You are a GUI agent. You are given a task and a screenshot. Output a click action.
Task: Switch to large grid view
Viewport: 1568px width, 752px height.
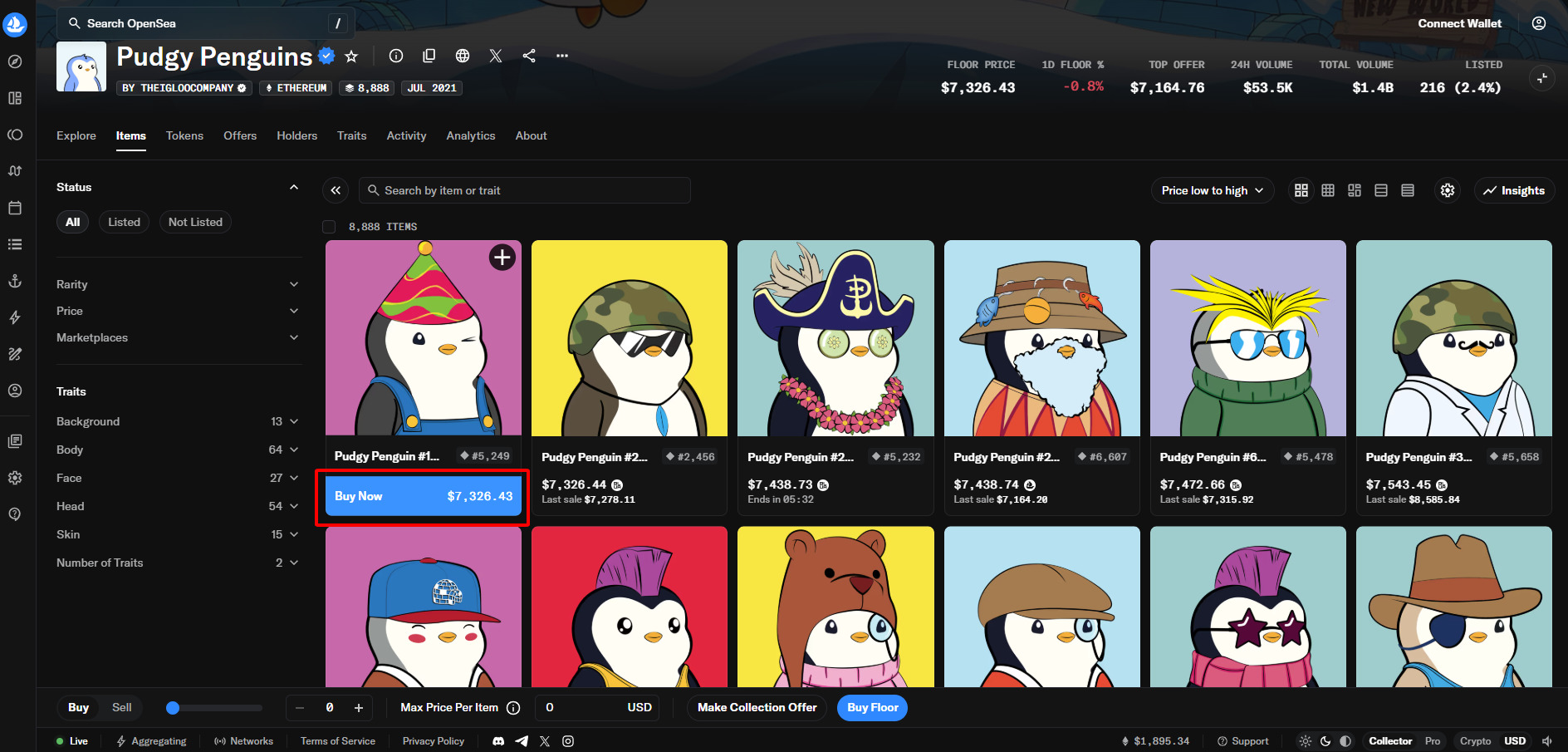(x=1301, y=190)
